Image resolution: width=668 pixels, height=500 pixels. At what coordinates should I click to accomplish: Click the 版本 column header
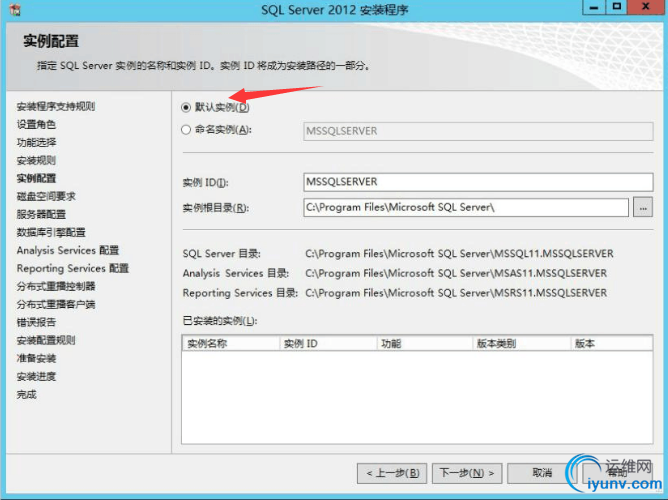611,344
